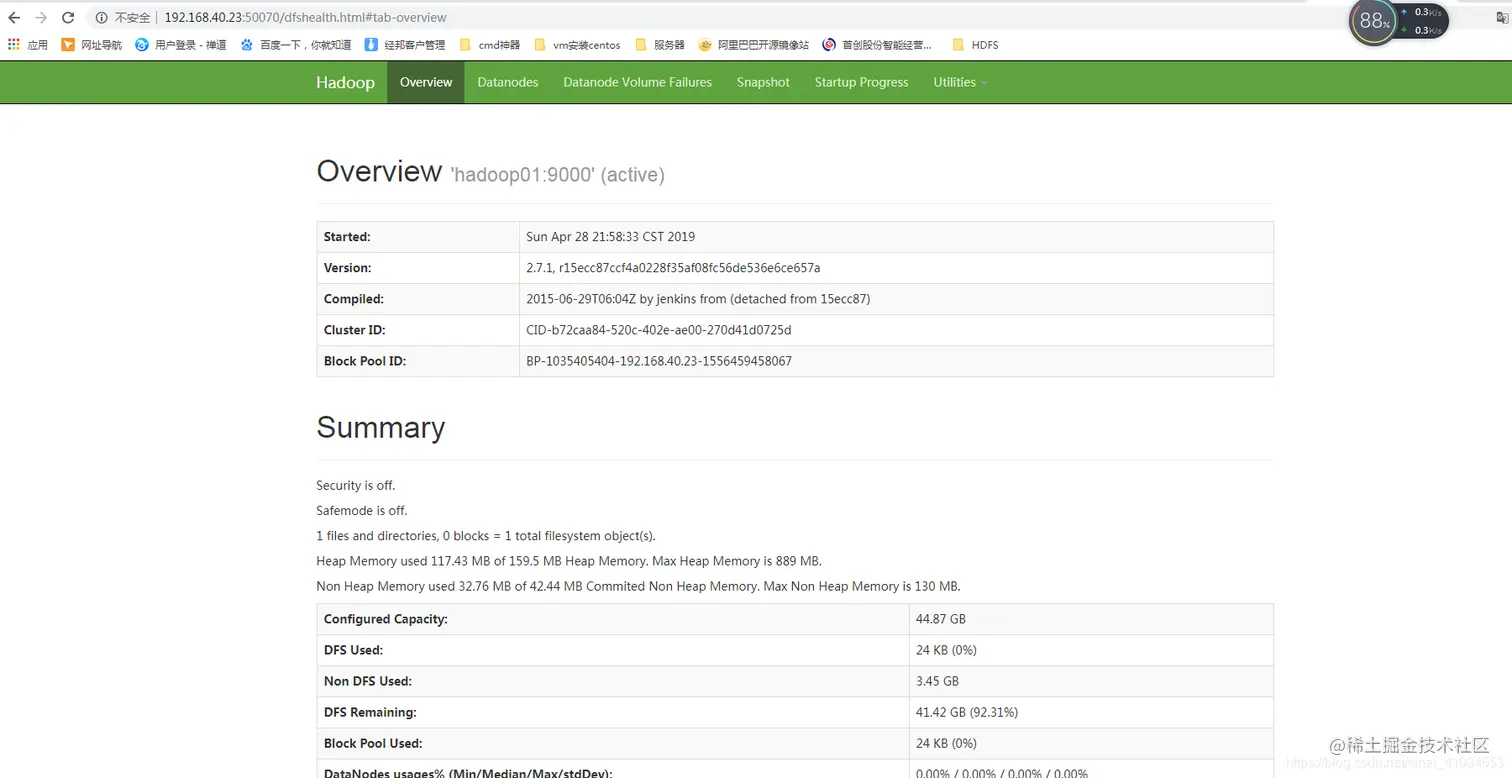Select the 41.42 GB (92.31%) value
This screenshot has height=778, width=1512.
(967, 712)
